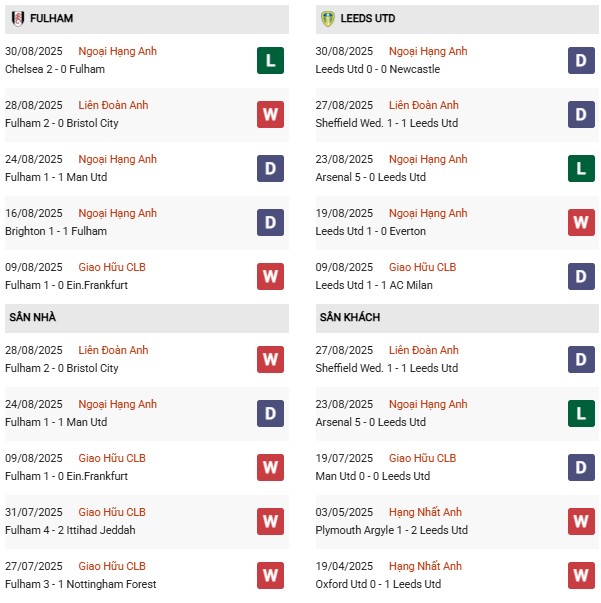Click the Fulham club crest icon

[x=18, y=18]
